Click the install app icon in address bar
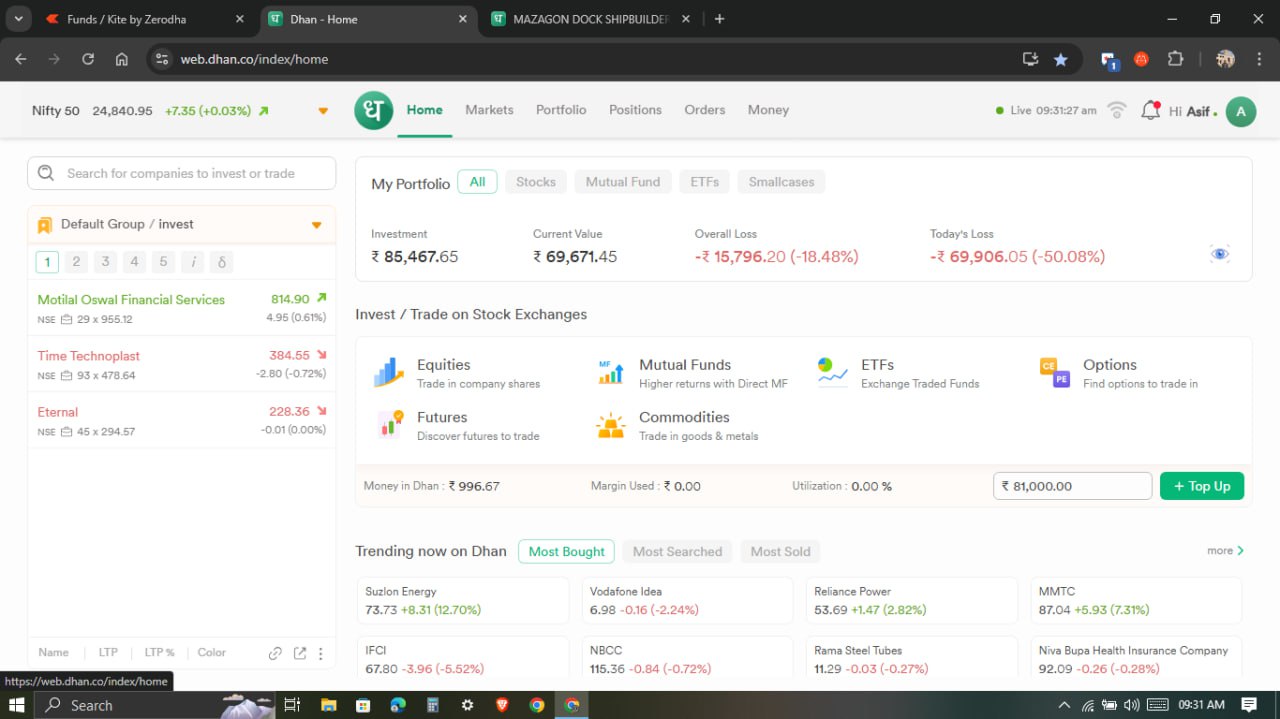The image size is (1280, 719). point(1030,59)
